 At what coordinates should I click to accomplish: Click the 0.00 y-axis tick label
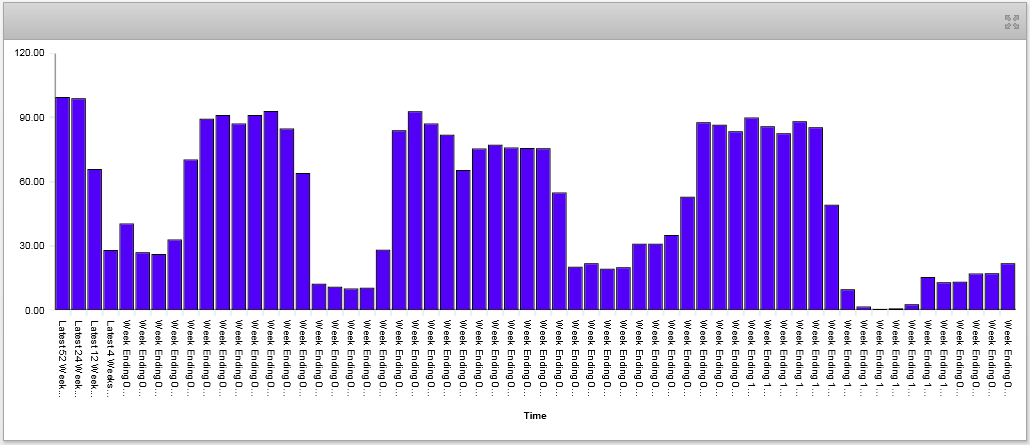pos(36,310)
